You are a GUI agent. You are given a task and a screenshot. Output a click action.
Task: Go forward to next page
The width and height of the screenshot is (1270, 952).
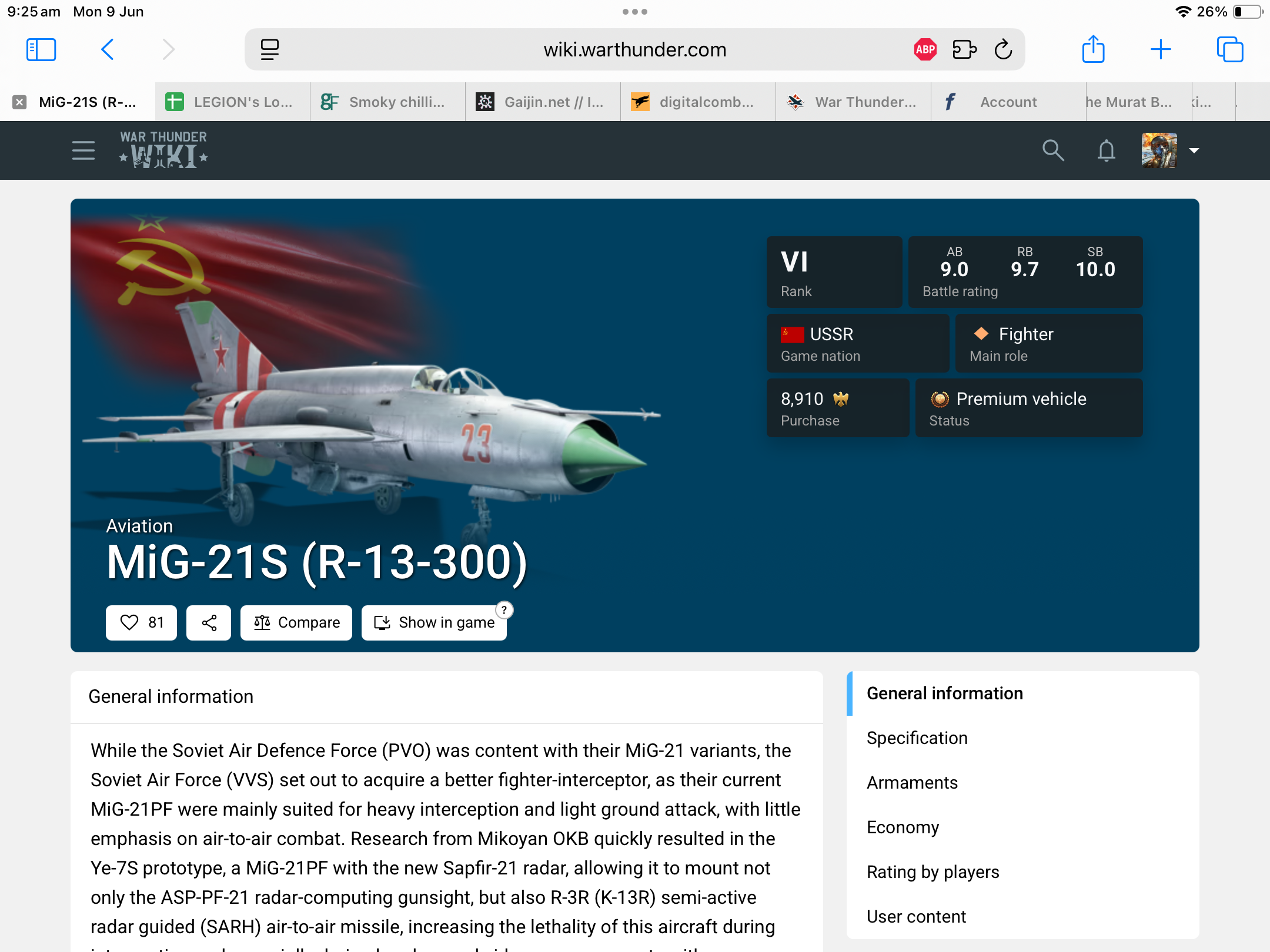(x=169, y=49)
